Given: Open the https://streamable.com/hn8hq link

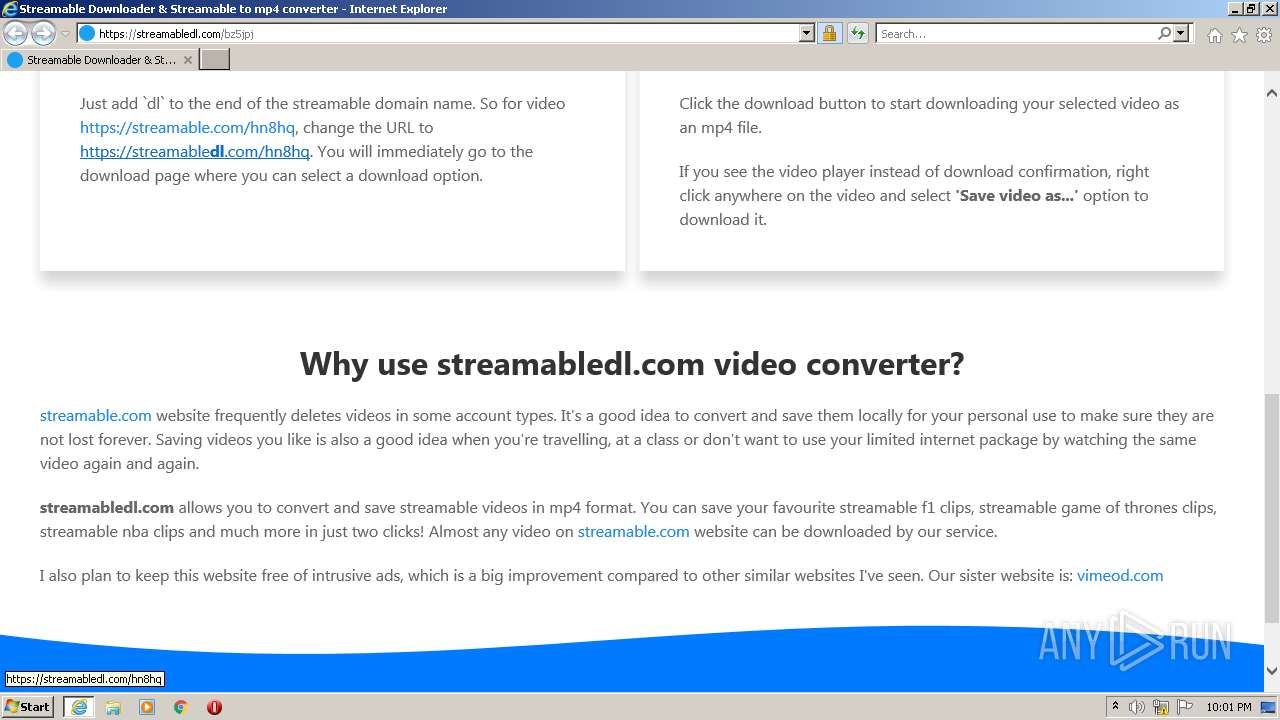Looking at the screenshot, I should [x=187, y=127].
